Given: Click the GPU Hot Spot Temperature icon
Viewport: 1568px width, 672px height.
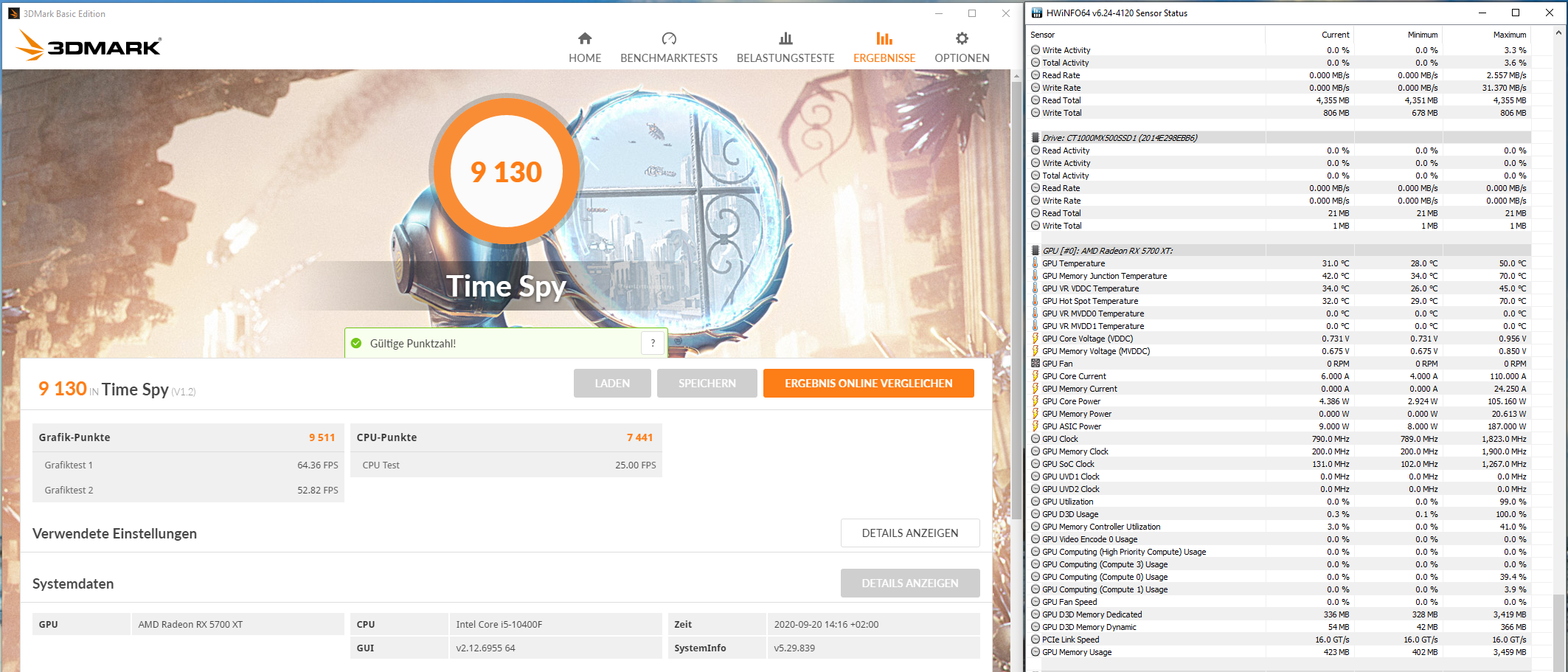Looking at the screenshot, I should pyautogui.click(x=1035, y=301).
